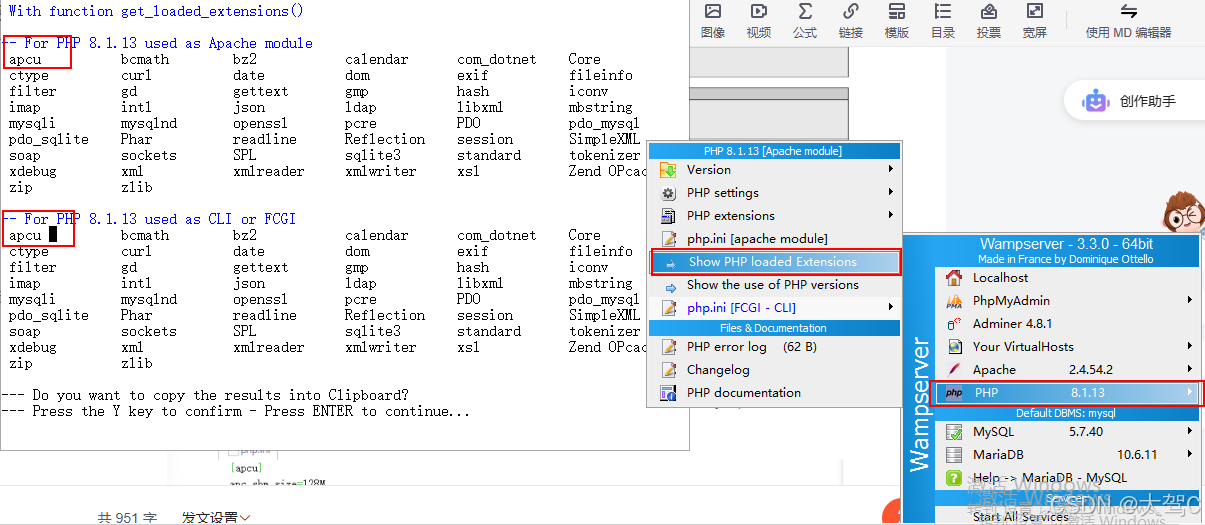This screenshot has width=1205, height=525.
Task: Open the 模版 template icon
Action: (x=897, y=12)
